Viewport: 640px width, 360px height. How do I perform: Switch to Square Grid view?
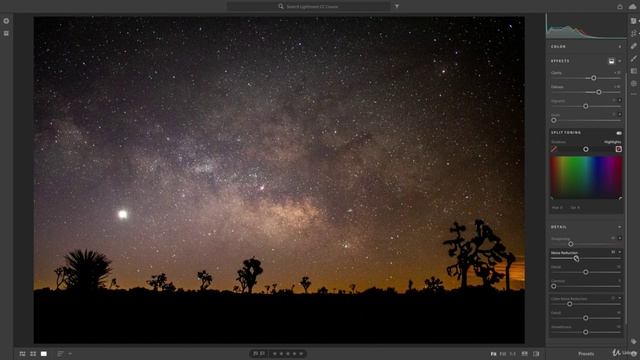(33, 354)
